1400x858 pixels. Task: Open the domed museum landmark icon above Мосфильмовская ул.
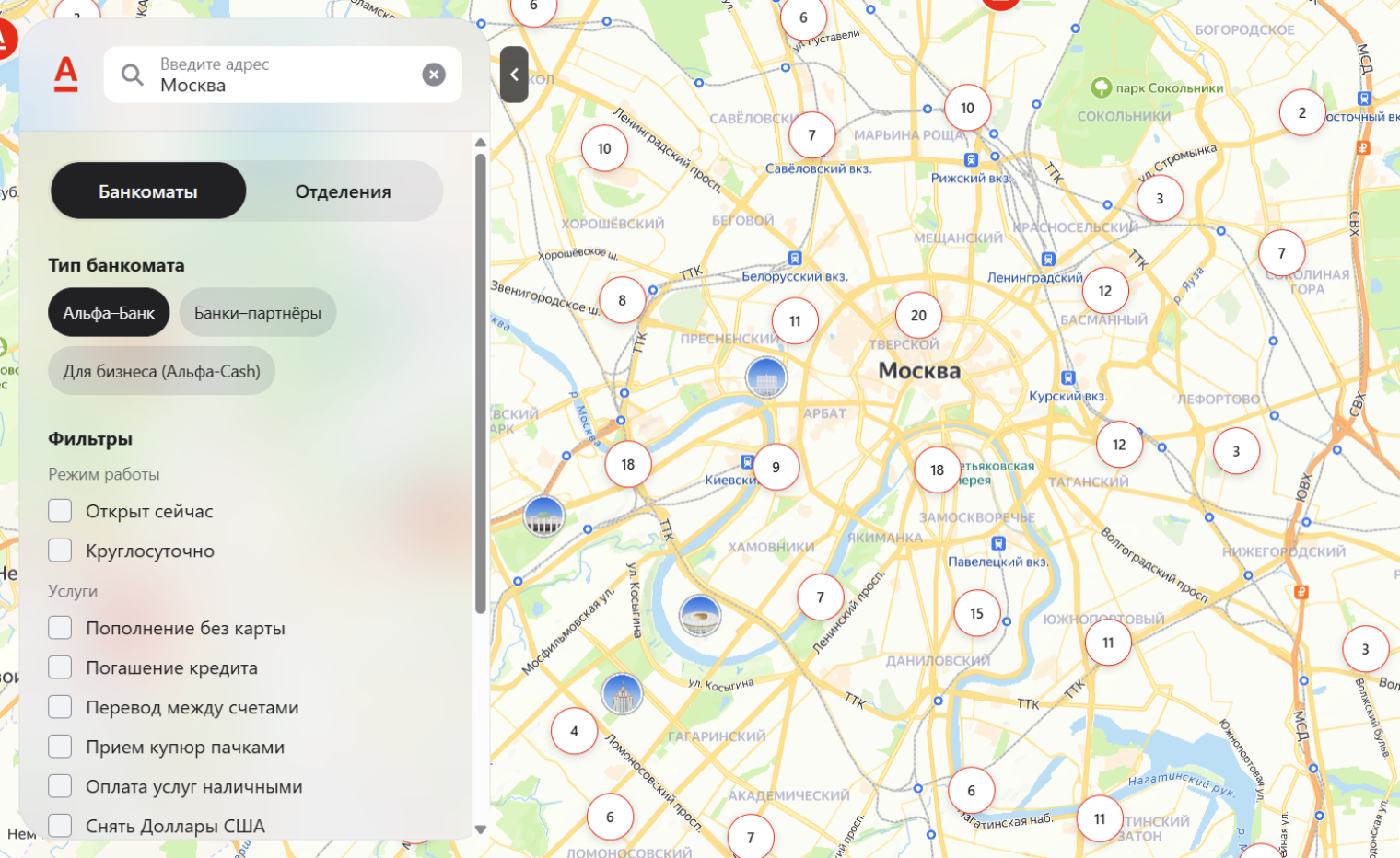tap(543, 516)
